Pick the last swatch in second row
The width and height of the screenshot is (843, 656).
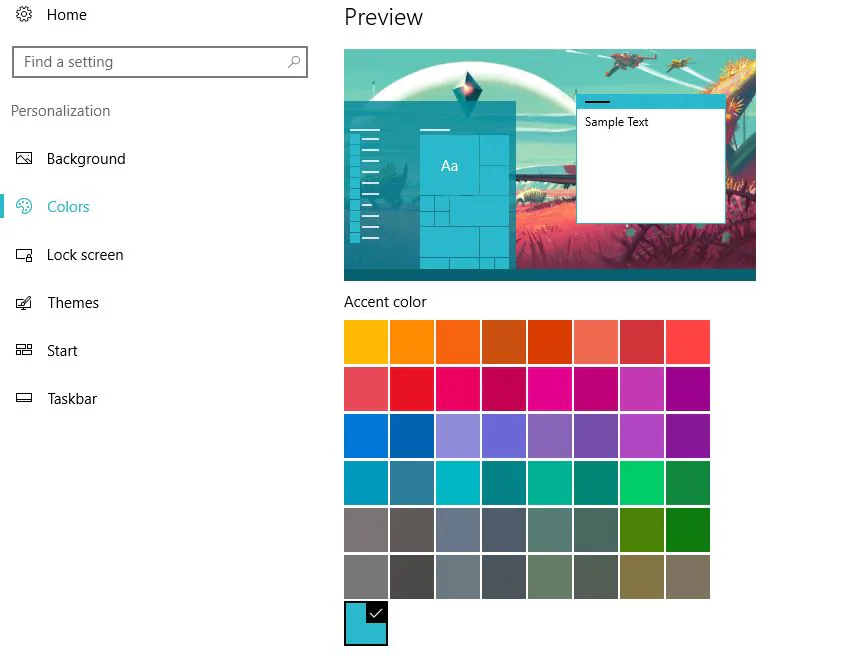click(x=688, y=389)
